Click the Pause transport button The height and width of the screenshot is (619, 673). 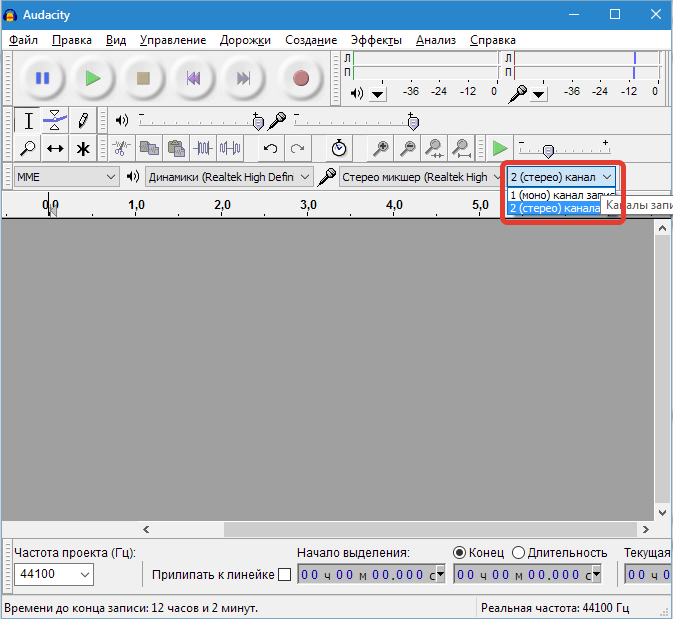pos(42,78)
